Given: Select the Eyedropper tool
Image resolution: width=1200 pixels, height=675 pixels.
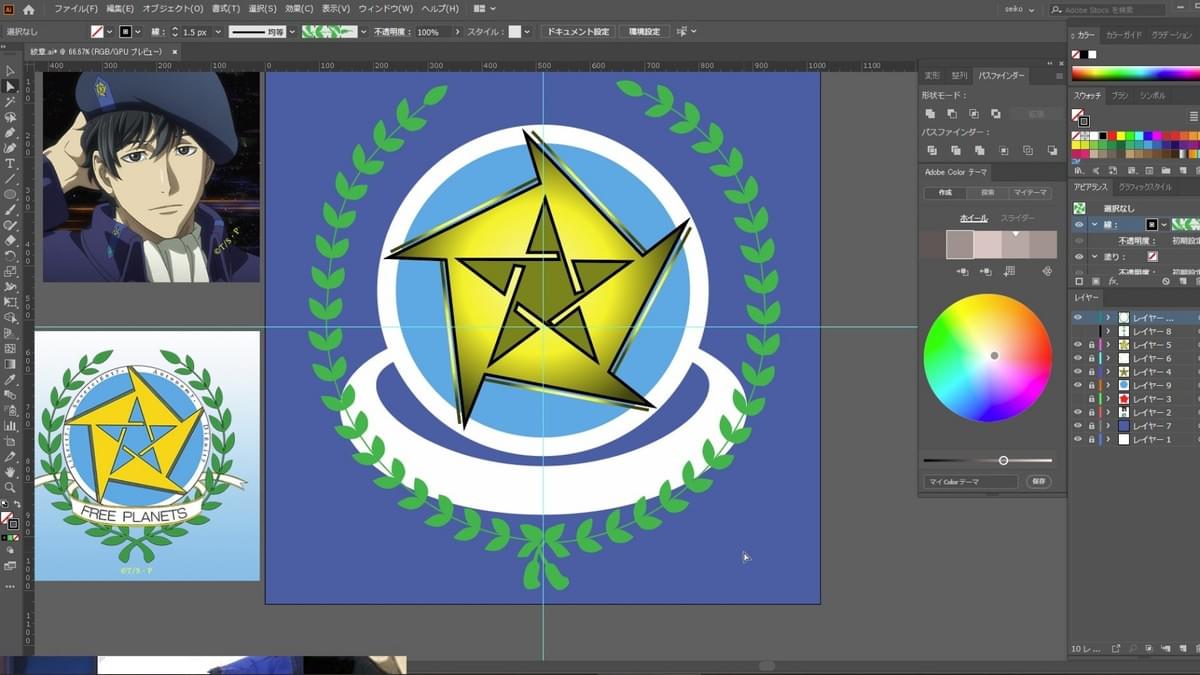Looking at the screenshot, I should [10, 379].
